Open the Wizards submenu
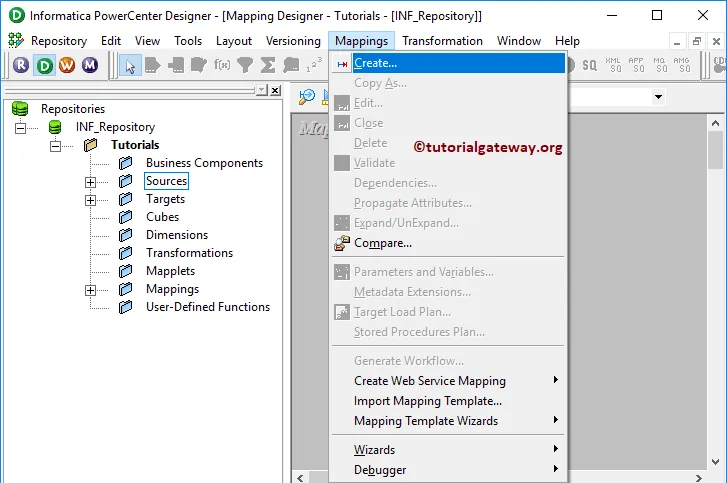This screenshot has height=483, width=727. pyautogui.click(x=448, y=450)
